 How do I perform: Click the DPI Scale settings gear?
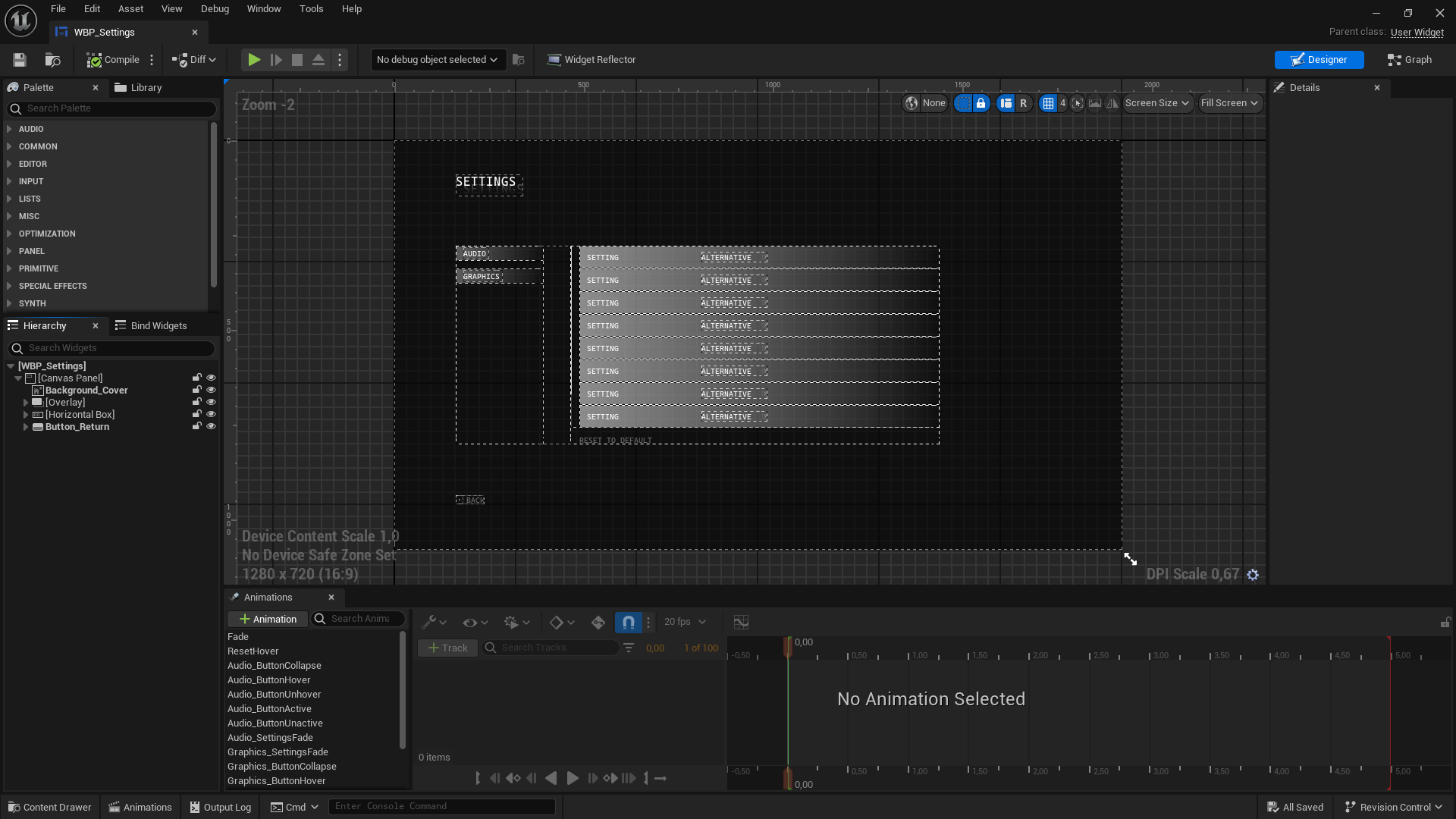tap(1253, 575)
